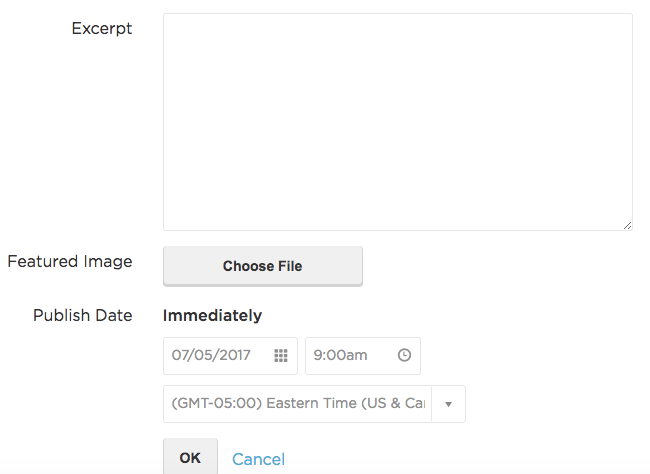Click the Featured Image label
Image resolution: width=650 pixels, height=474 pixels.
pyautogui.click(x=70, y=262)
